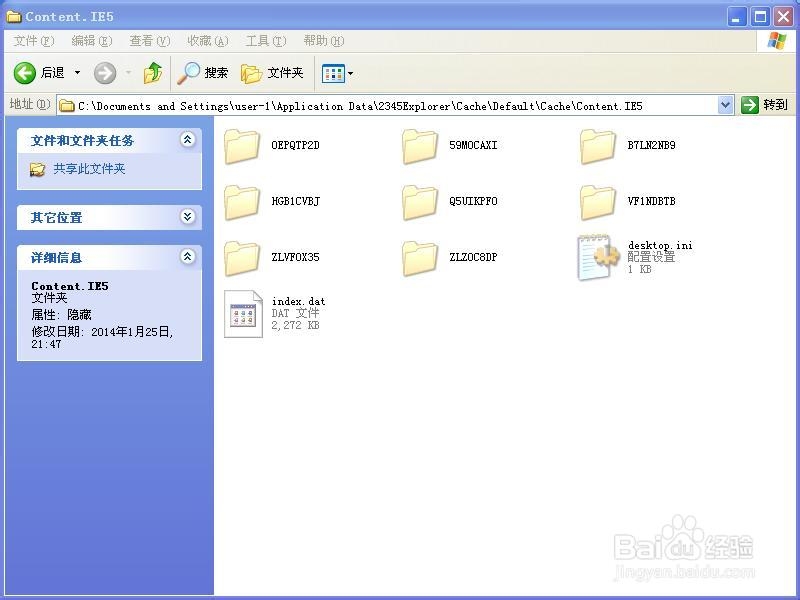Screen dimensions: 800x600
Task: Select the OEPQTP2D folder icon
Action: (x=242, y=146)
